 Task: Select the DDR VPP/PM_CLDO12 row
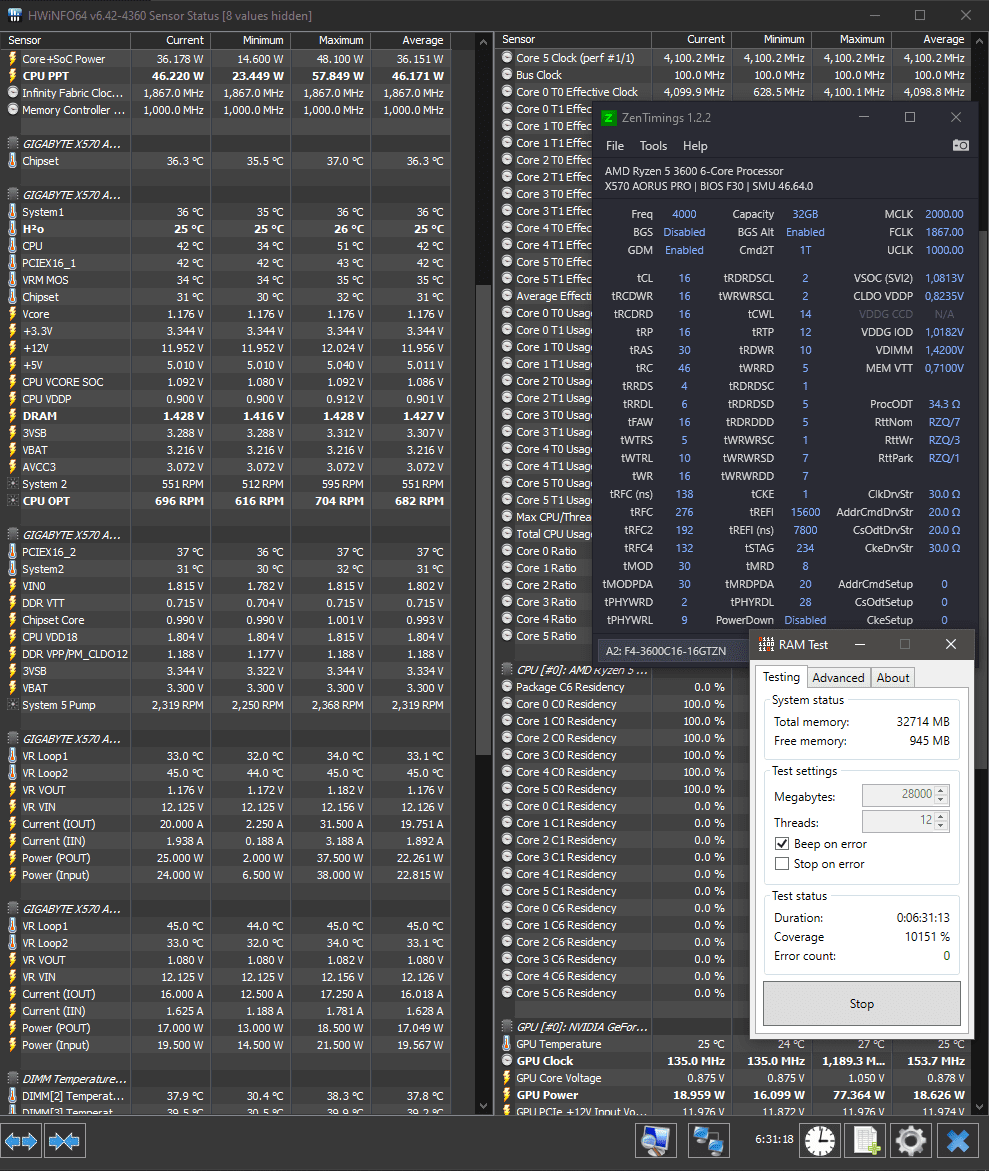tap(226, 653)
